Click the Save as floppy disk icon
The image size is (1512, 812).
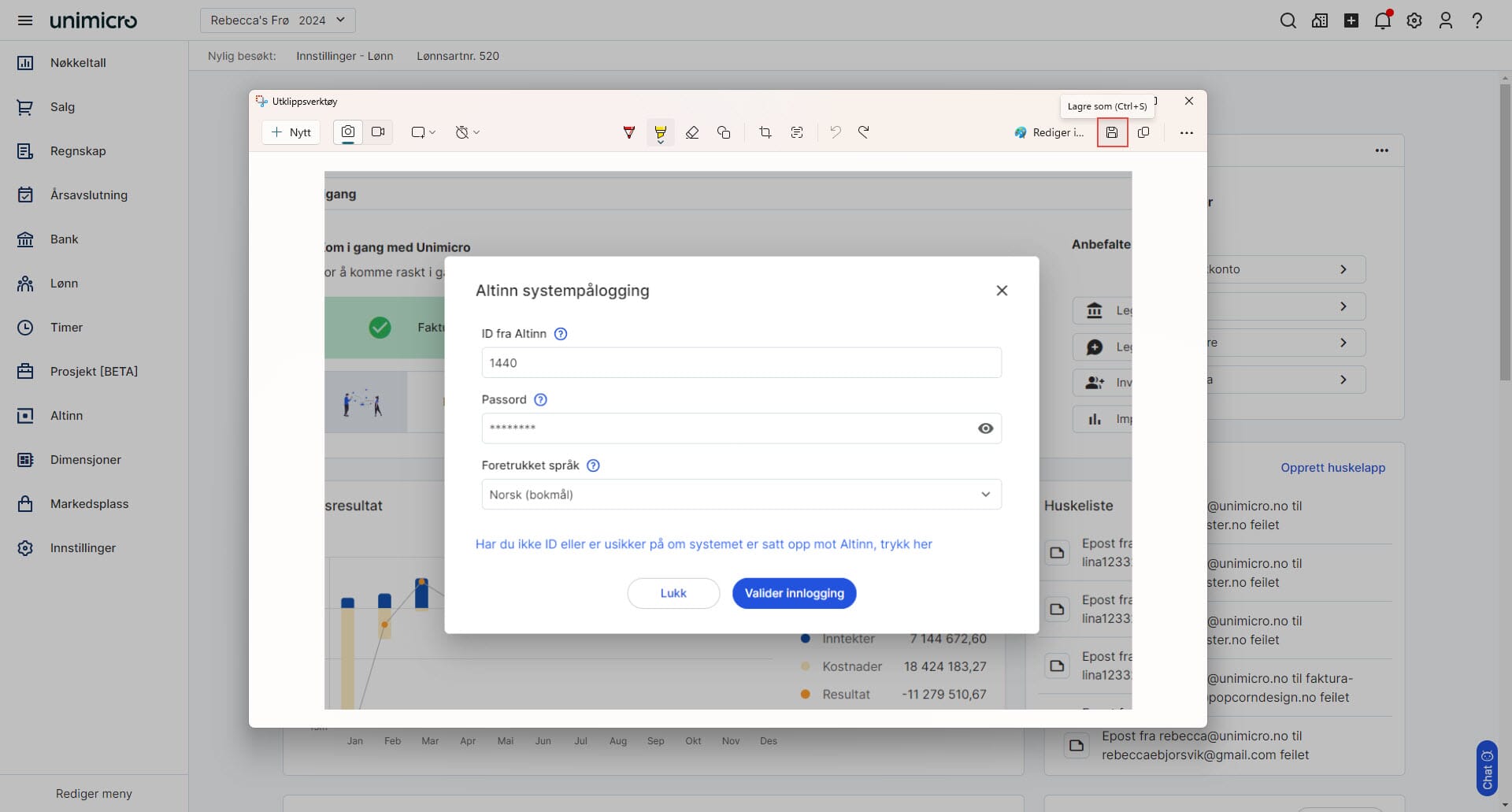click(1111, 132)
